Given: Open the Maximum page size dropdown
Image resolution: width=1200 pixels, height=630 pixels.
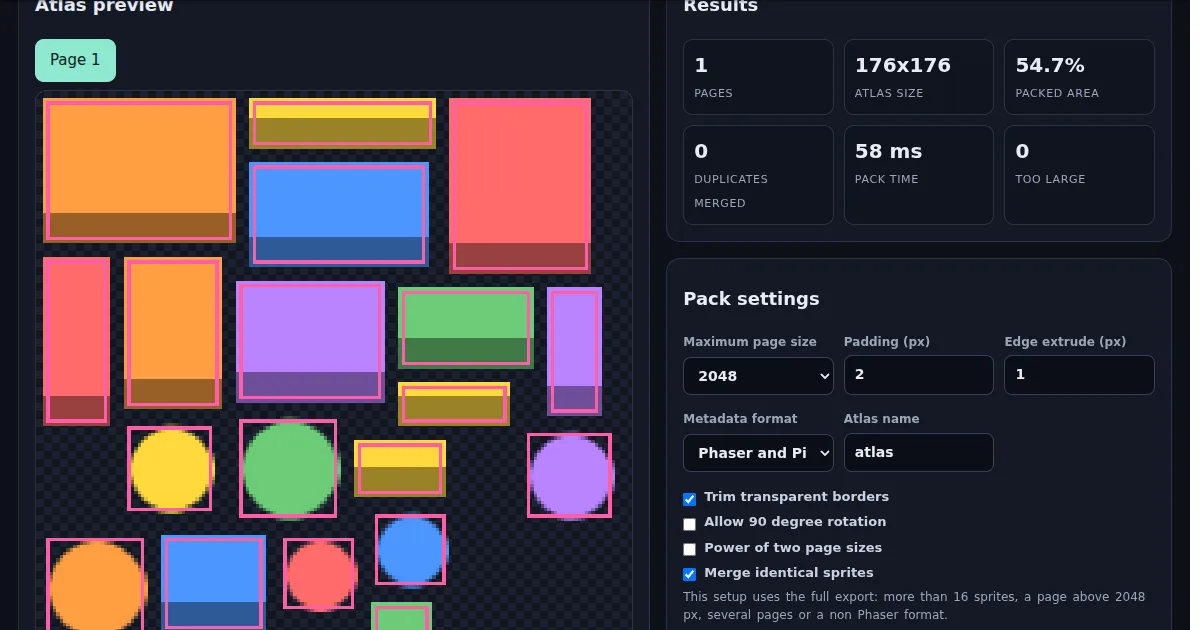Looking at the screenshot, I should (758, 376).
